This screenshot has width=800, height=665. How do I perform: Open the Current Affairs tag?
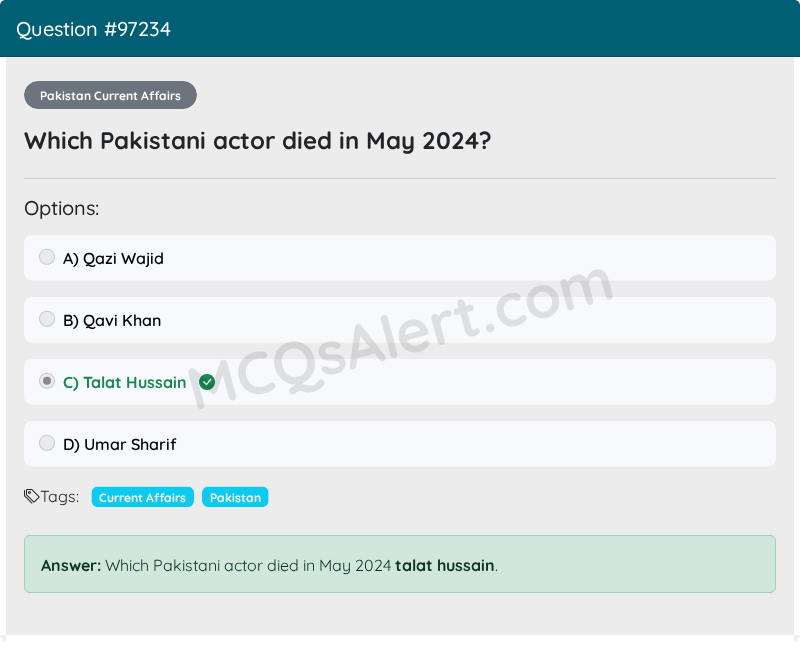(x=142, y=497)
